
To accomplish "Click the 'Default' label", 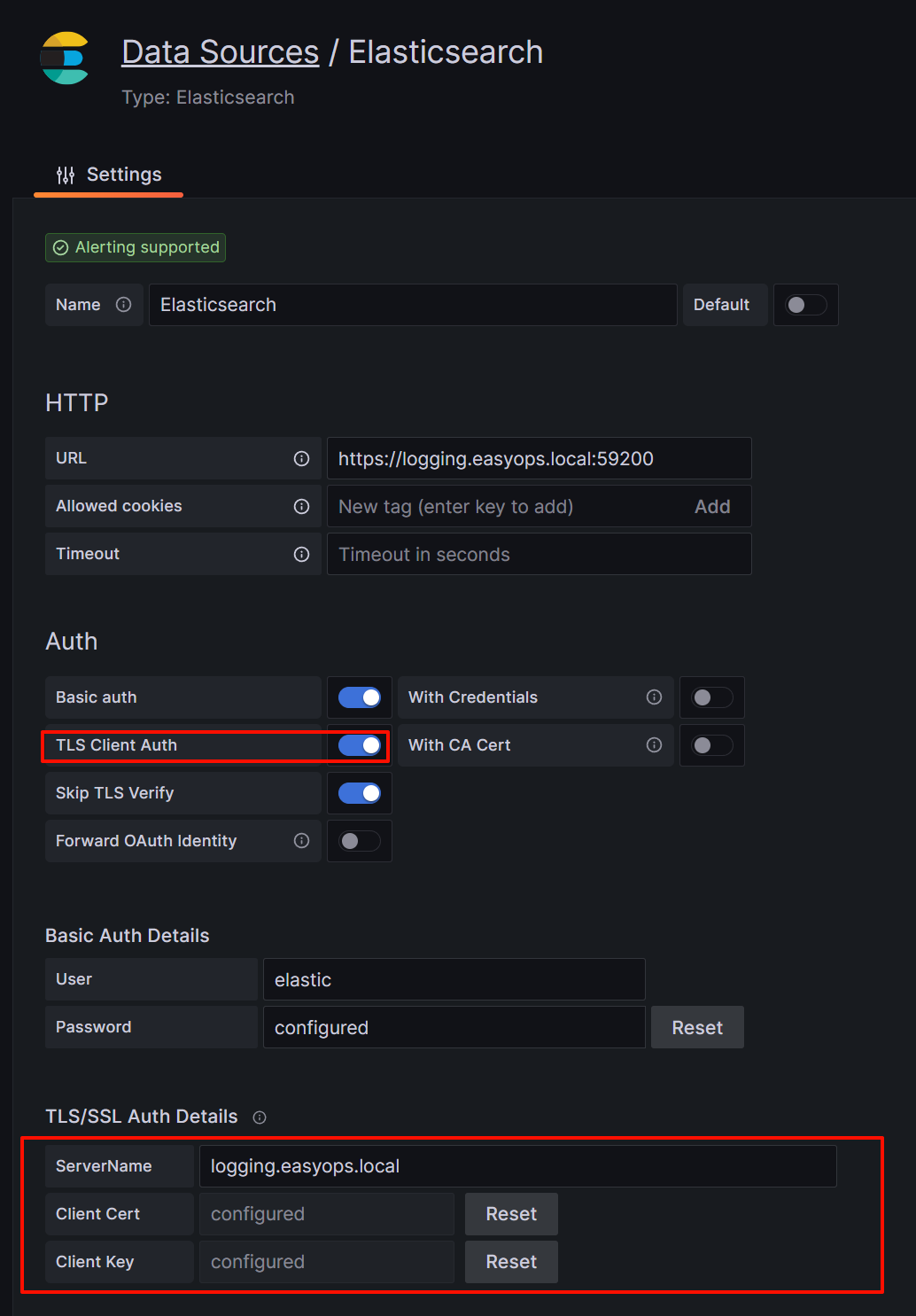I will (x=721, y=305).
